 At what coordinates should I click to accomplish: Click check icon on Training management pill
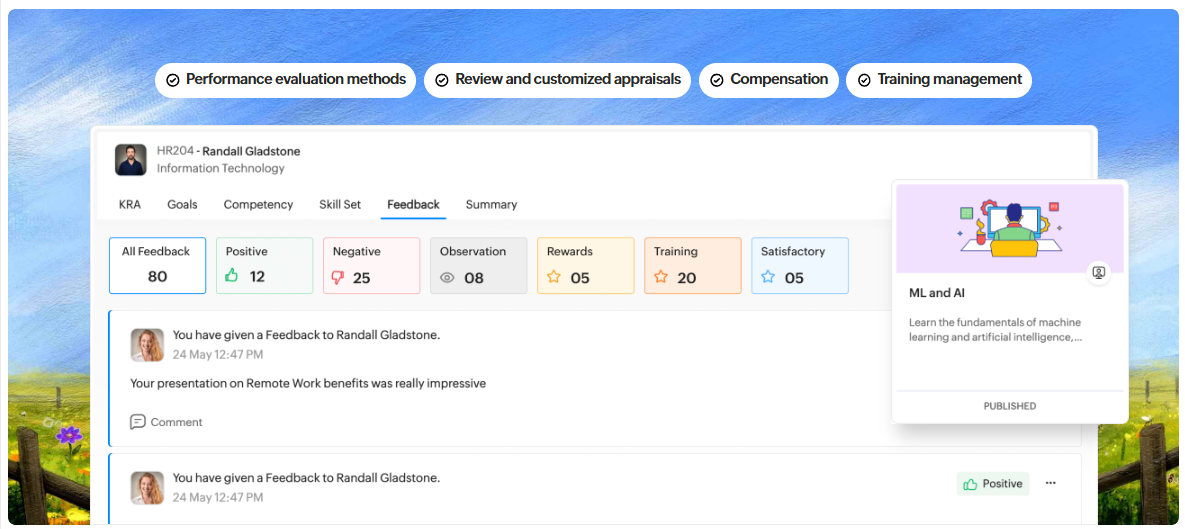point(864,80)
